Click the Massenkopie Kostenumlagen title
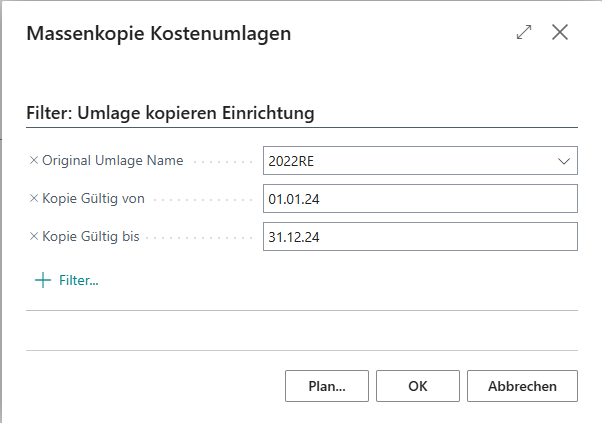The height and width of the screenshot is (423, 602). pos(159,33)
